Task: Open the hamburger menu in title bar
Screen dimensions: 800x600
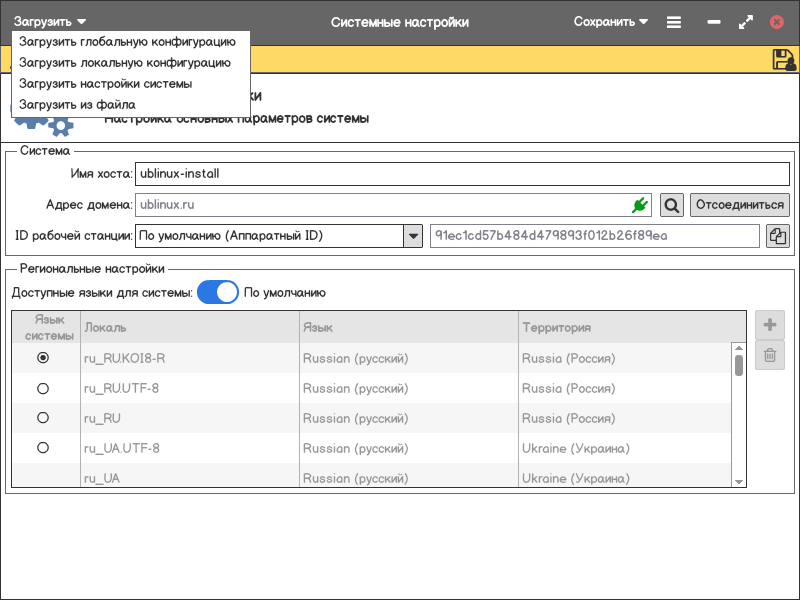Action: tap(674, 22)
